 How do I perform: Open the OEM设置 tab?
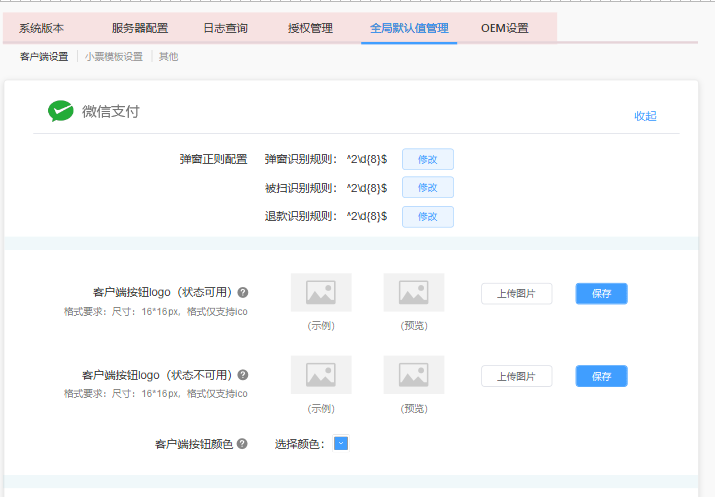tap(504, 28)
